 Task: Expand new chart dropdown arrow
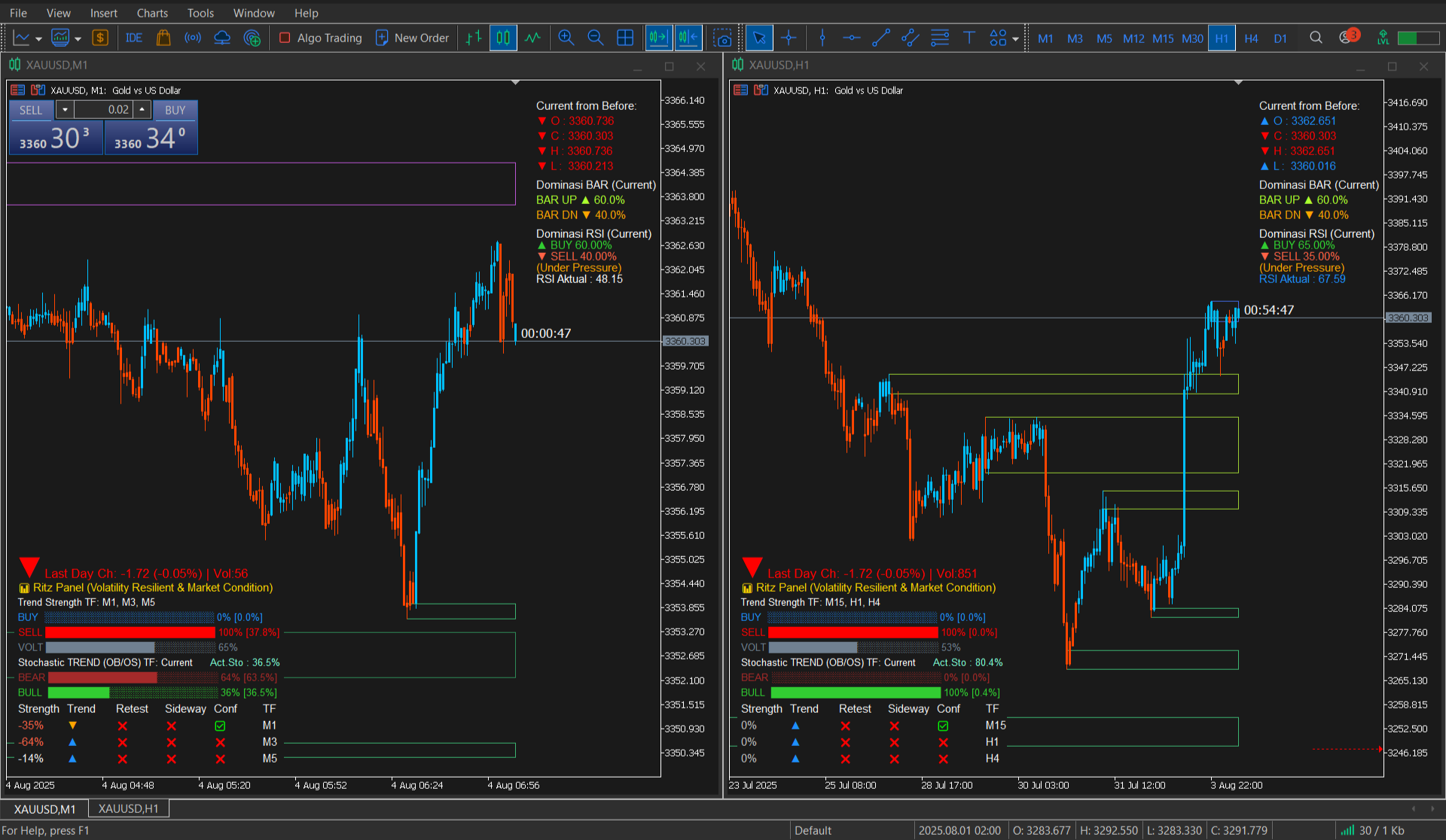click(x=38, y=39)
